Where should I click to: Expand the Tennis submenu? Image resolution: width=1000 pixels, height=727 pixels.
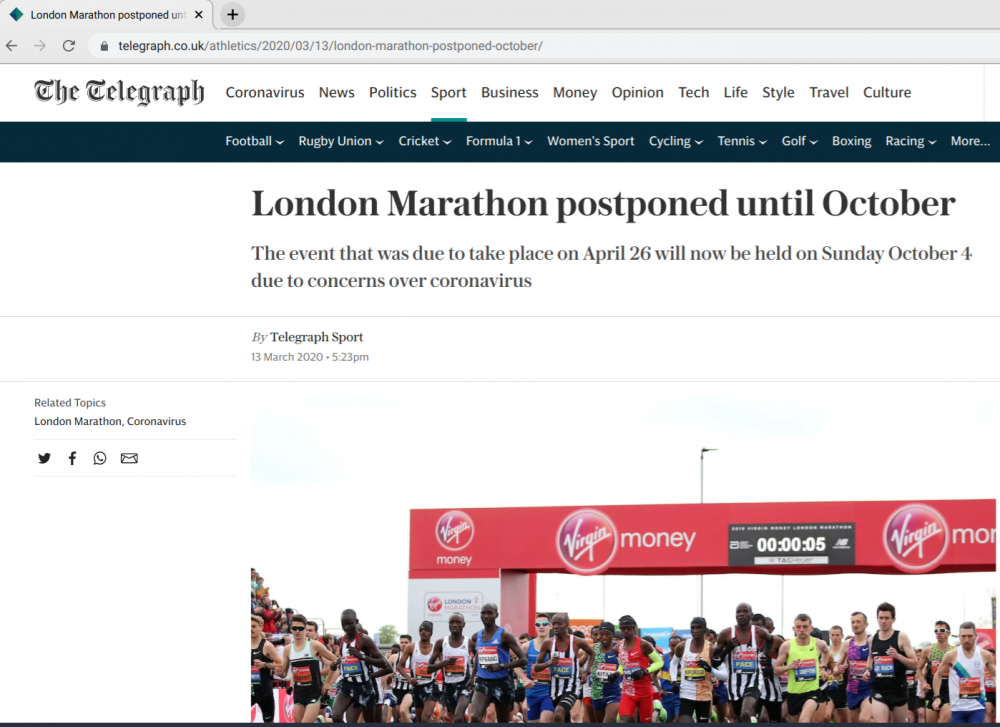pos(742,141)
